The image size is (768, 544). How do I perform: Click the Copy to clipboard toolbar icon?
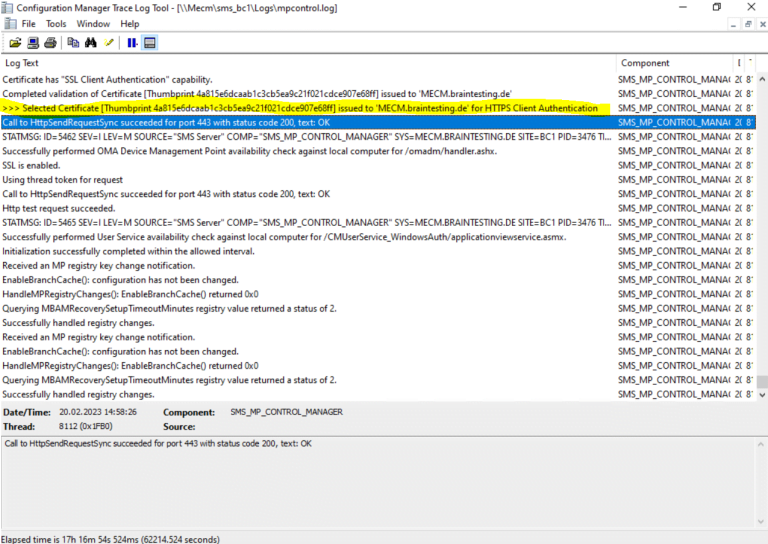[73, 43]
